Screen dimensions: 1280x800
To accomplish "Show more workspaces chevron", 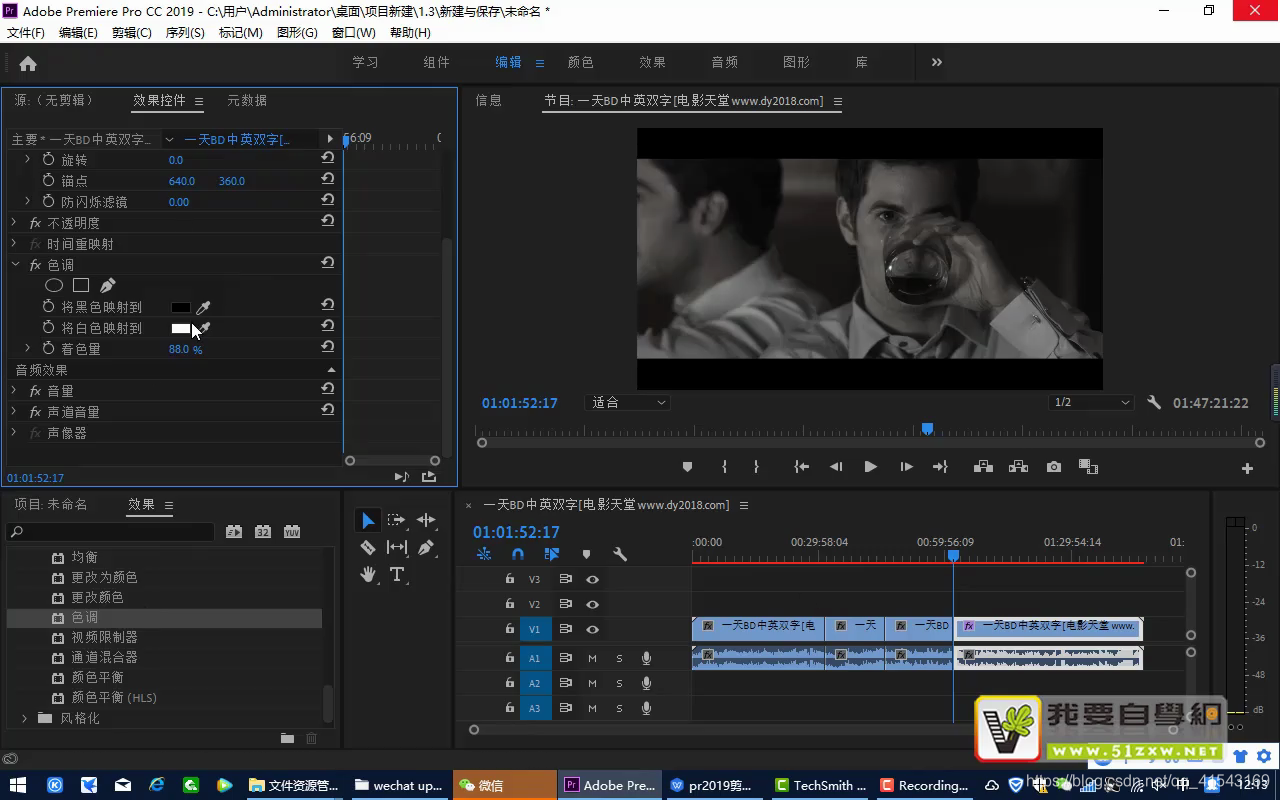I will tap(937, 62).
